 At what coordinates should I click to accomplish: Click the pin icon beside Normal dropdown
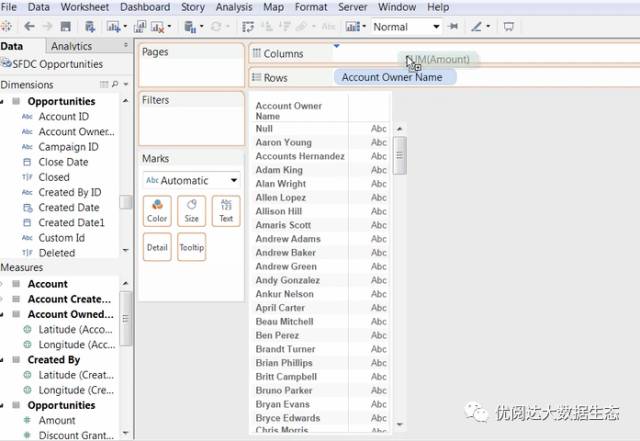pyautogui.click(x=455, y=27)
